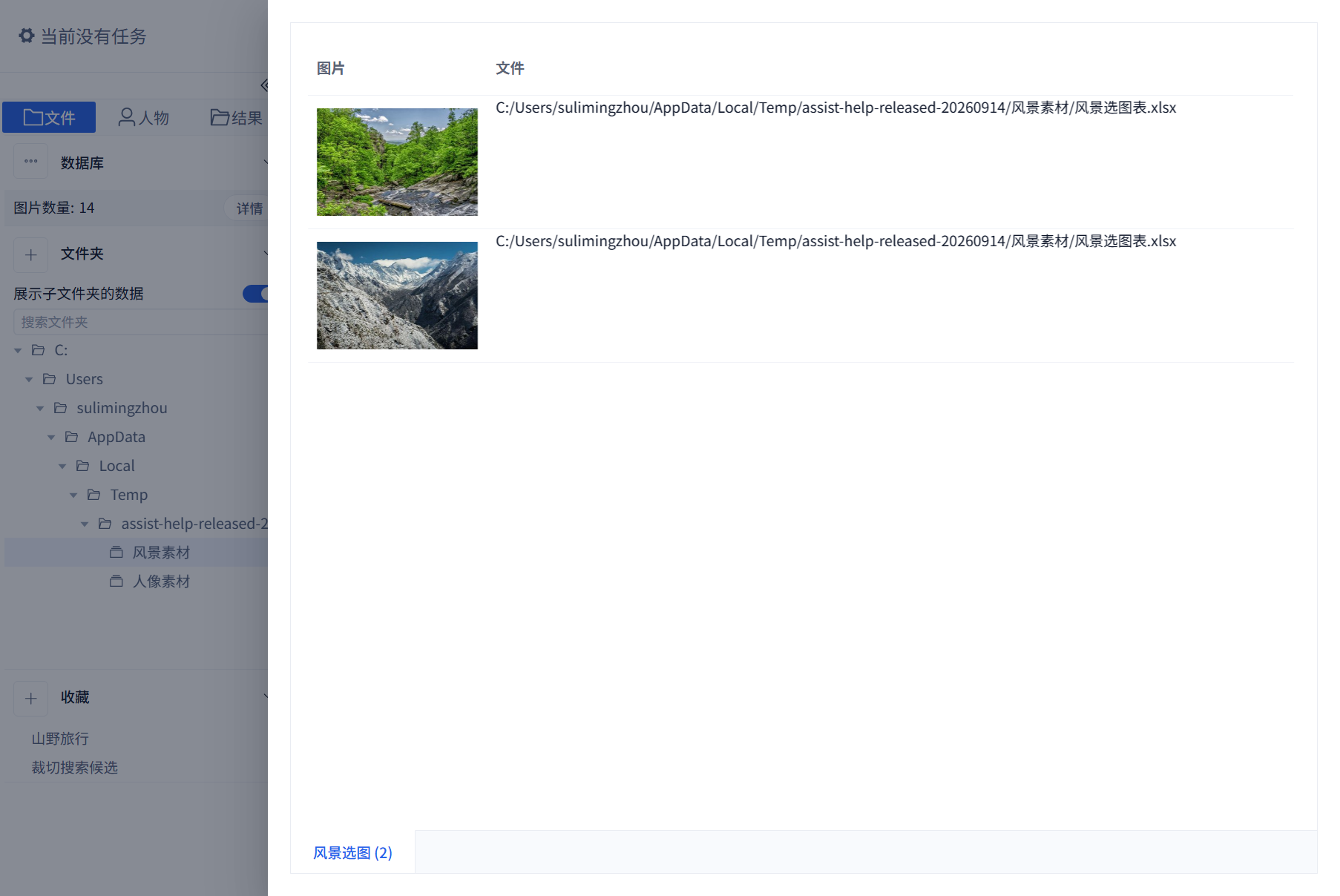Toggle 展示子文件夹的数据 switch

(256, 294)
